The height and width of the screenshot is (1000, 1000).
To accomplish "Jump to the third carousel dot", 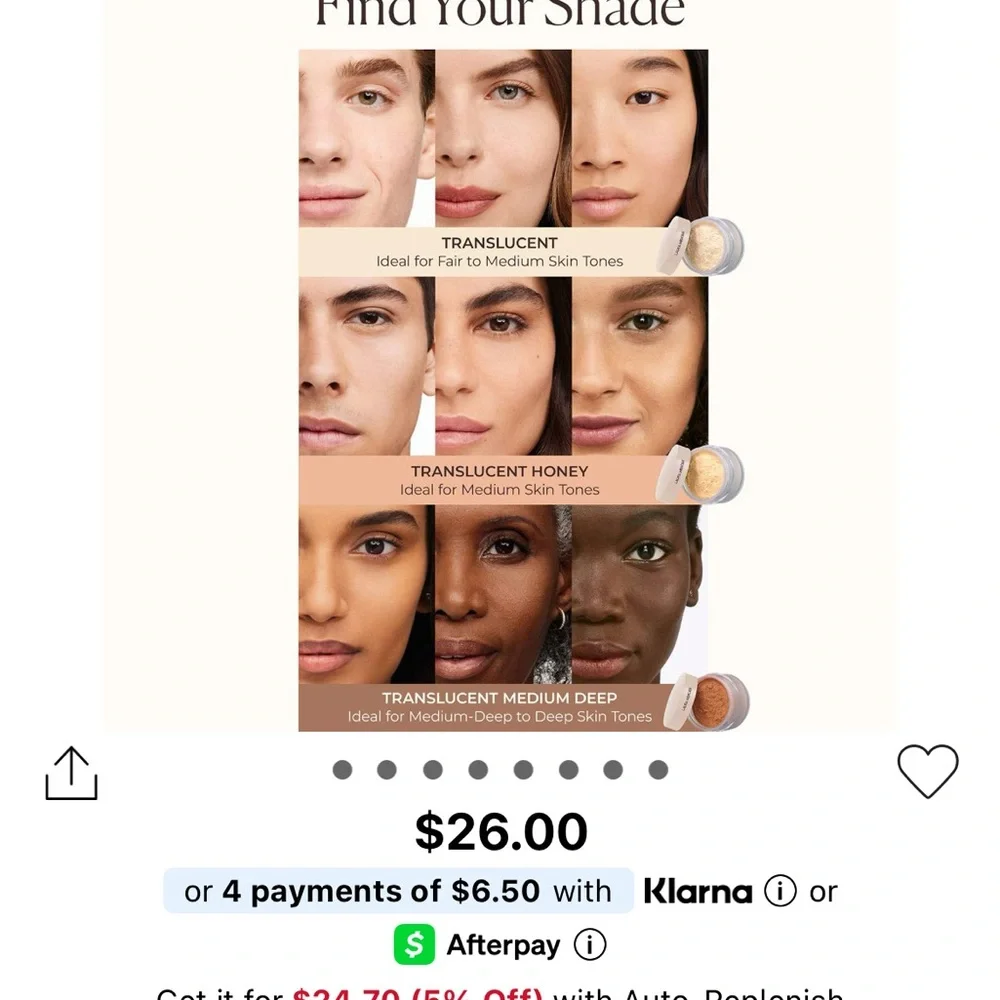I will (x=433, y=769).
